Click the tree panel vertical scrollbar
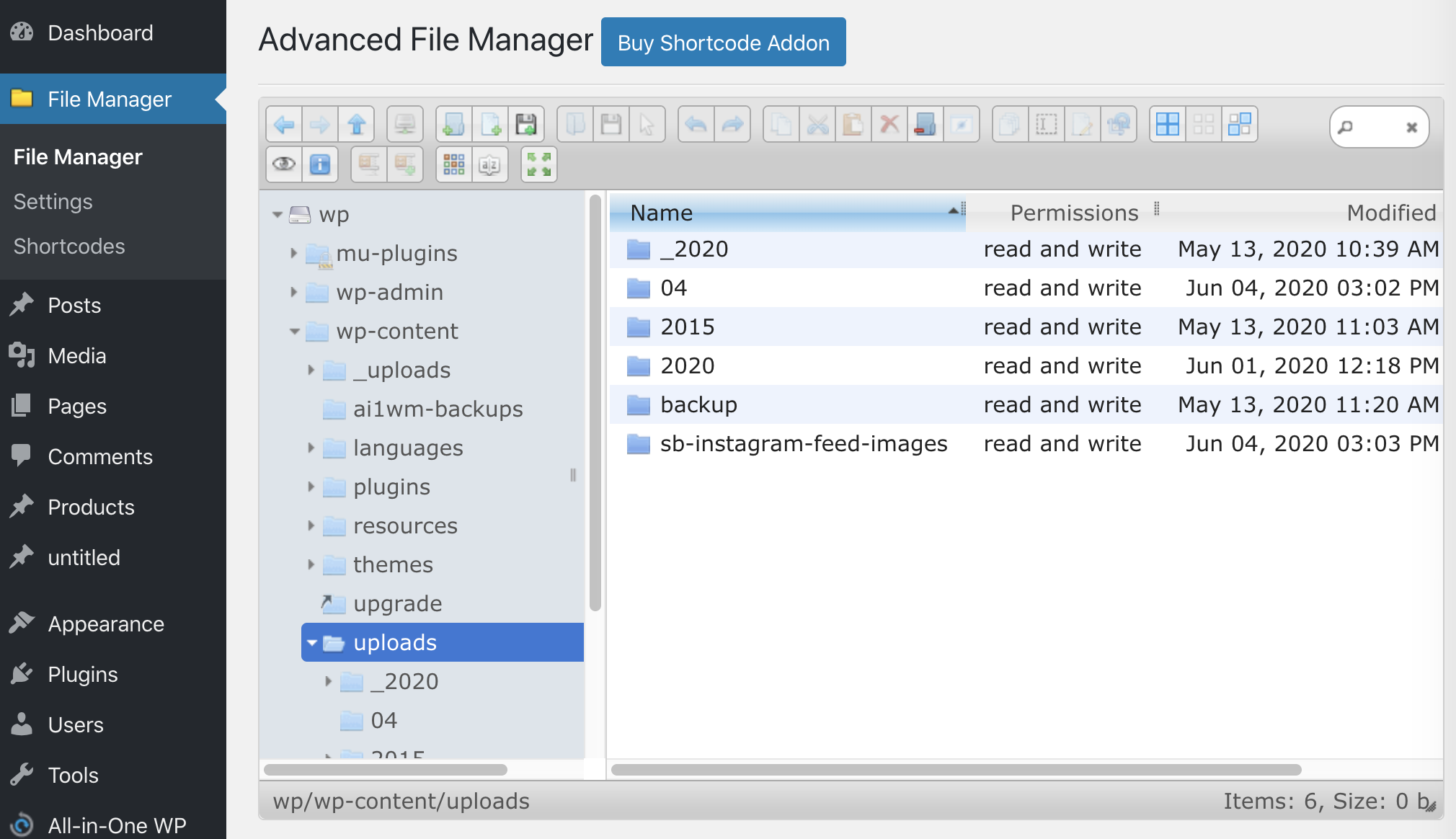This screenshot has width=1456, height=839. coord(595,404)
